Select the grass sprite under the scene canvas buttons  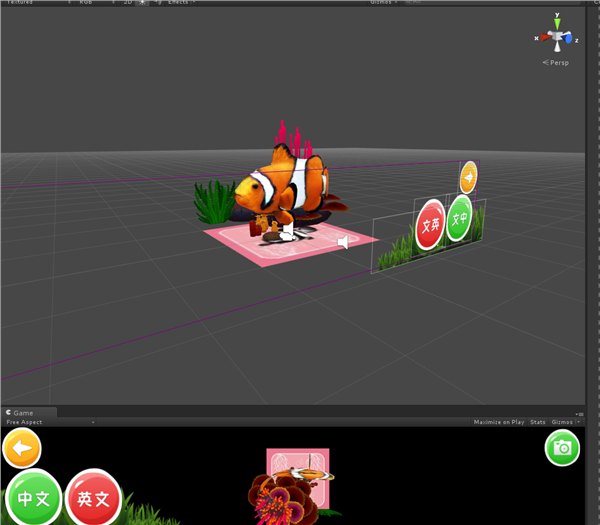pos(396,253)
